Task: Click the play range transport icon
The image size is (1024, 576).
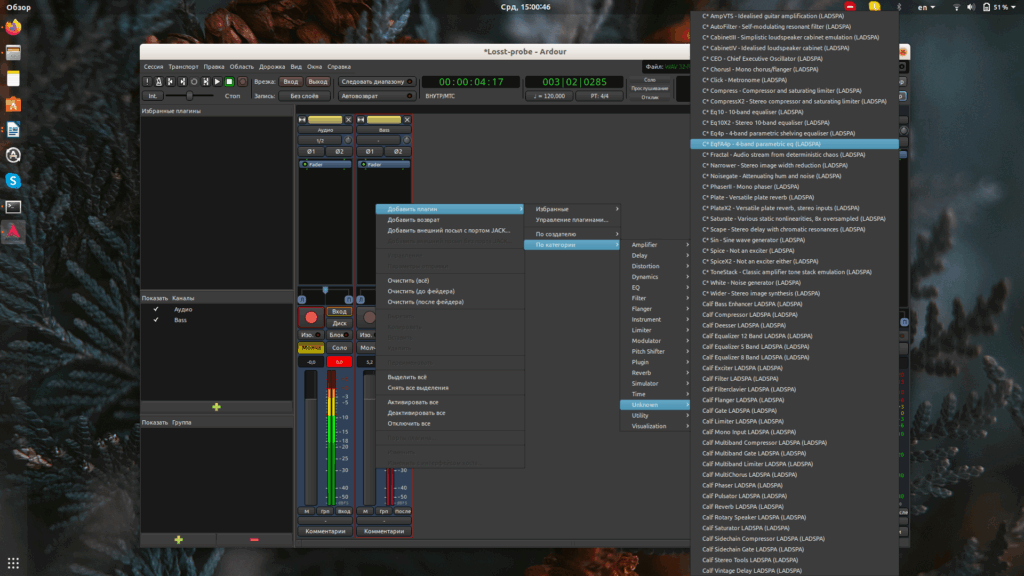Action: pos(206,82)
